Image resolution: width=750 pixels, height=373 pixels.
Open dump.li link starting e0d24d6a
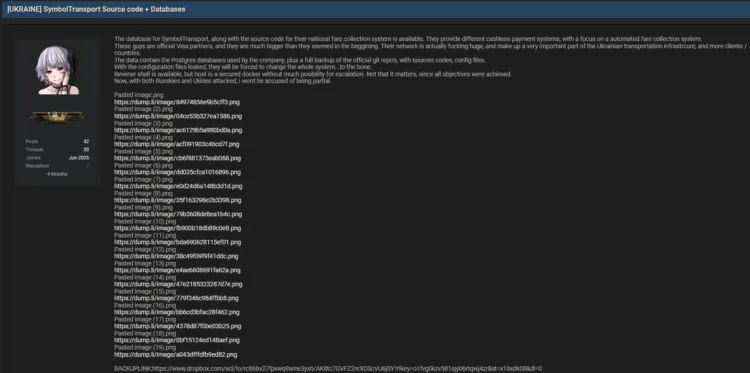coord(178,186)
